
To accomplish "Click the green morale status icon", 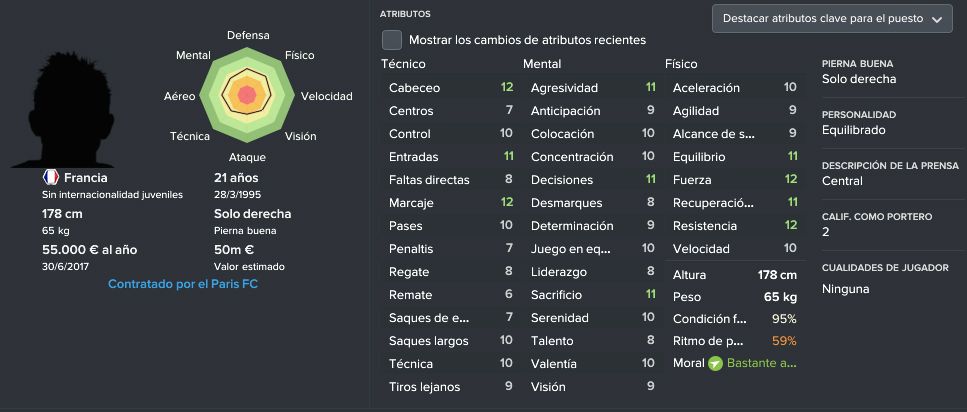I will click(x=714, y=363).
